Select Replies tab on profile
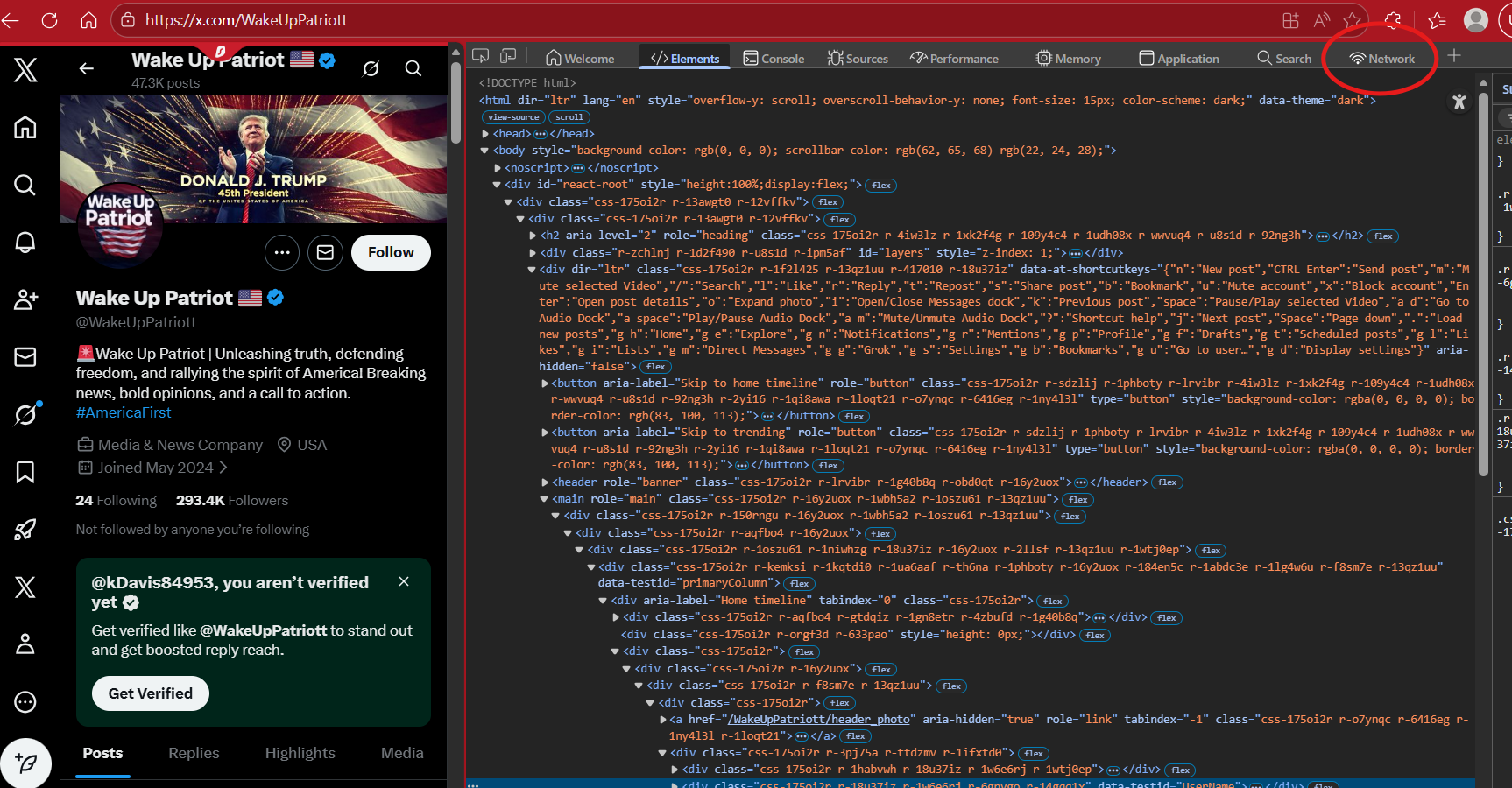The height and width of the screenshot is (788, 1512). 194,754
